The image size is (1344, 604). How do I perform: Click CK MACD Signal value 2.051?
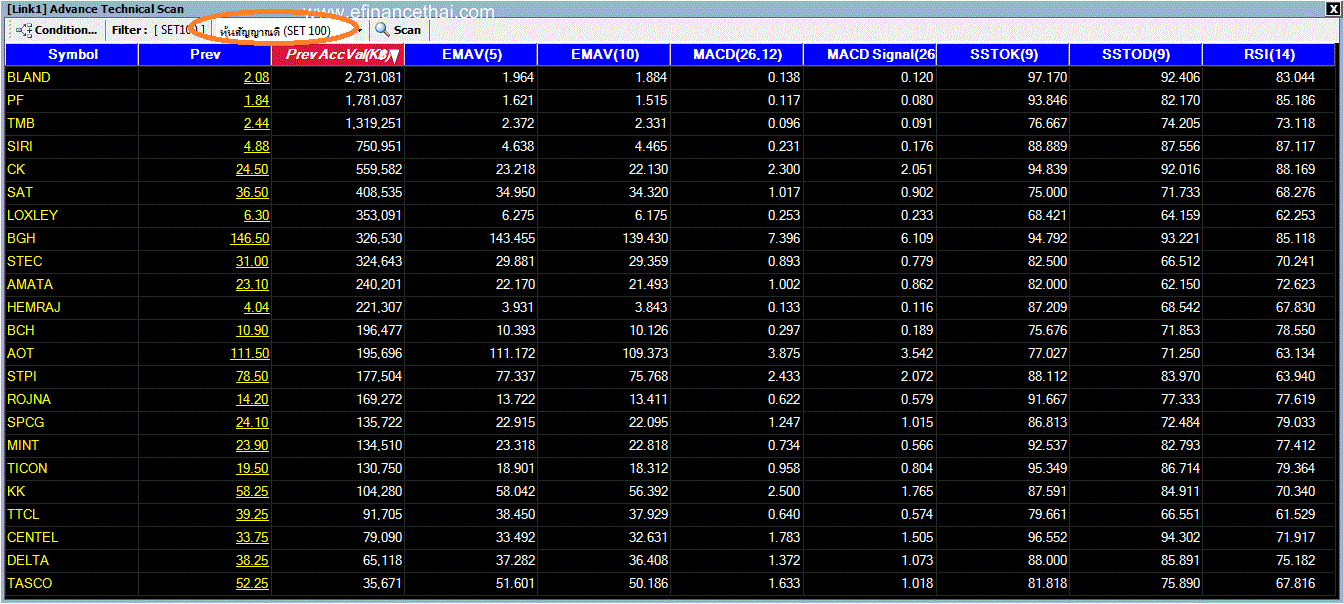pos(917,169)
